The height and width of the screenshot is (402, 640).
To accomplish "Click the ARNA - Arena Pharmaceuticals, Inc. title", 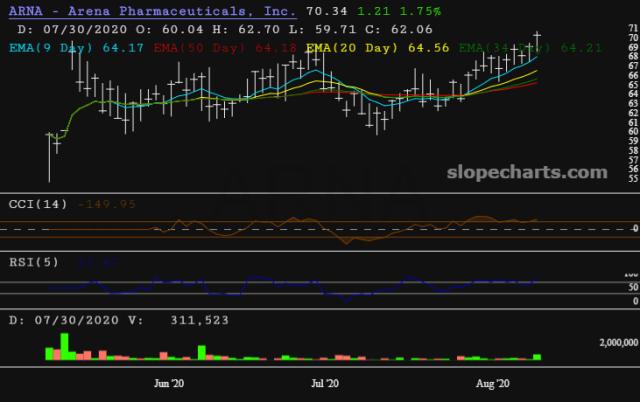I will [x=151, y=11].
